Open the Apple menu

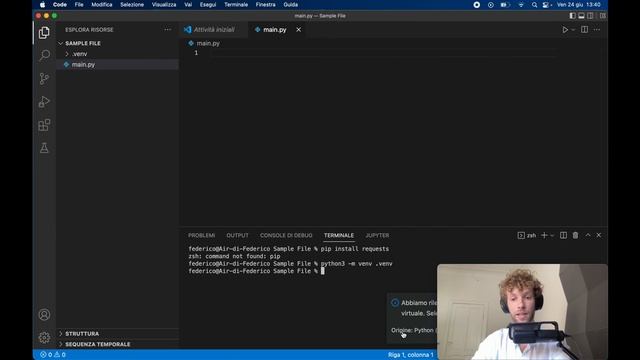pyautogui.click(x=42, y=5)
